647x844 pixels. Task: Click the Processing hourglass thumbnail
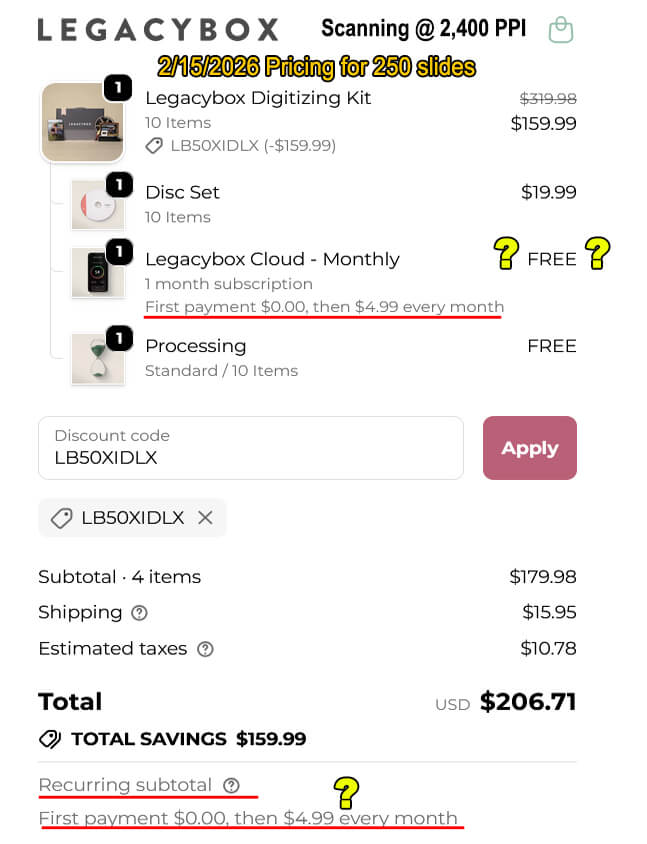pos(98,358)
